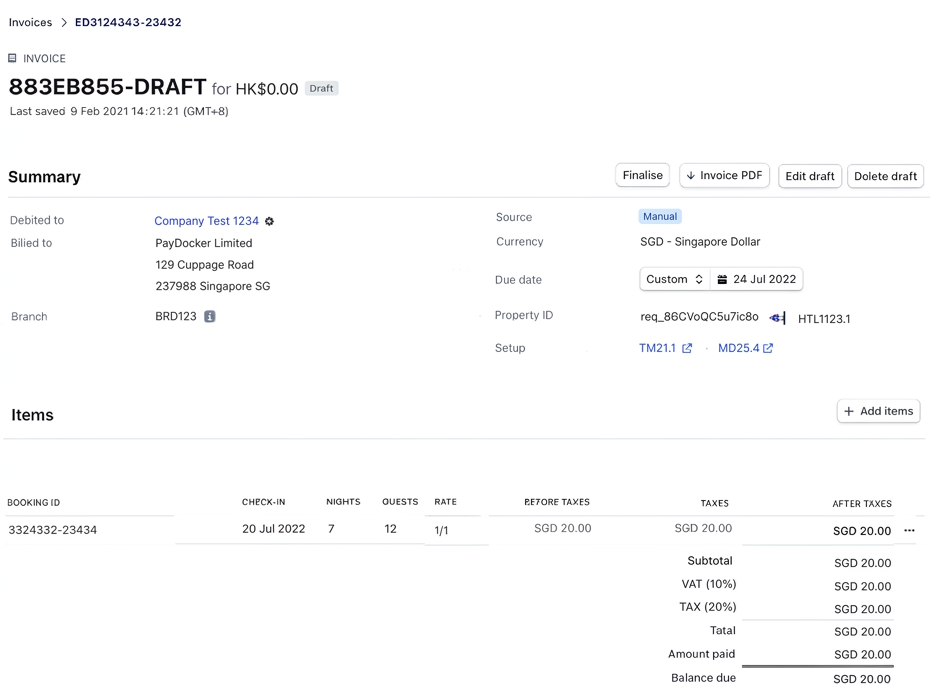Add items to the invoice
The image size is (945, 689).
click(x=878, y=411)
